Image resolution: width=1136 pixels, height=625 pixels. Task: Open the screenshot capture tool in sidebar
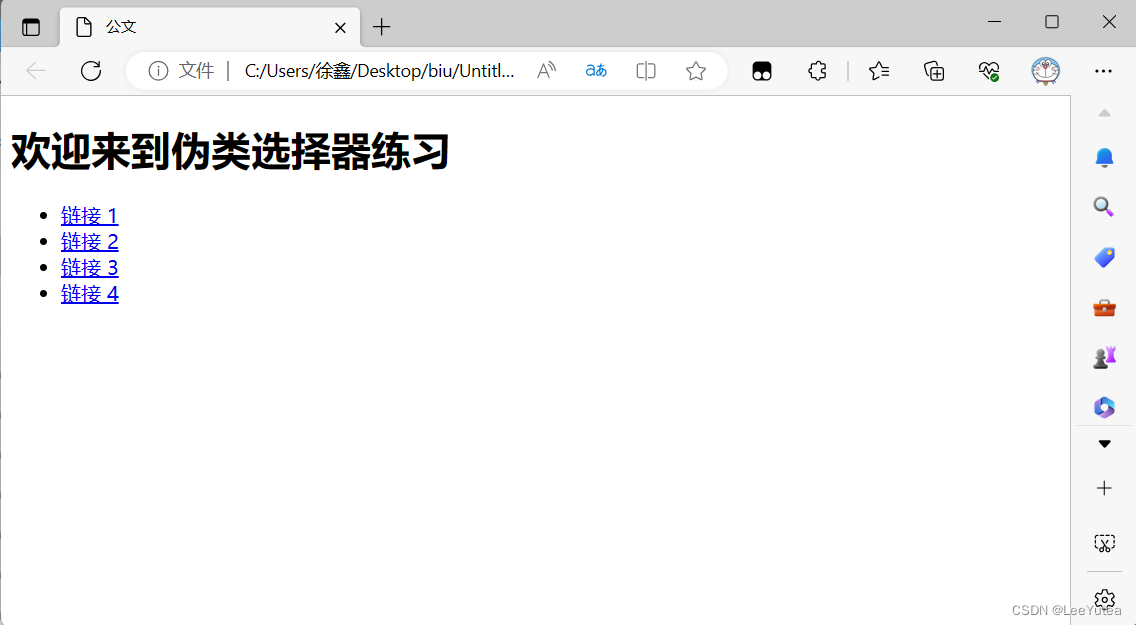click(1104, 543)
